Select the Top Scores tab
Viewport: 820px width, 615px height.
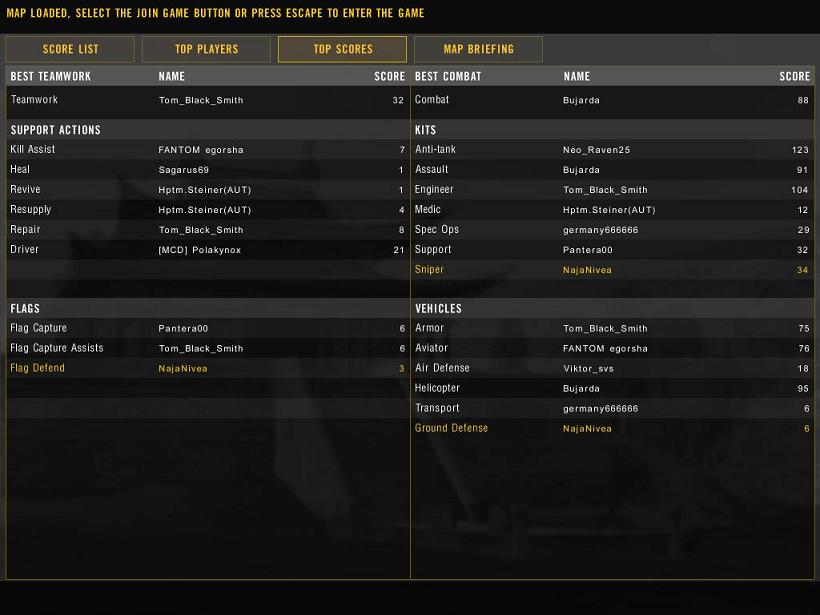(x=342, y=49)
